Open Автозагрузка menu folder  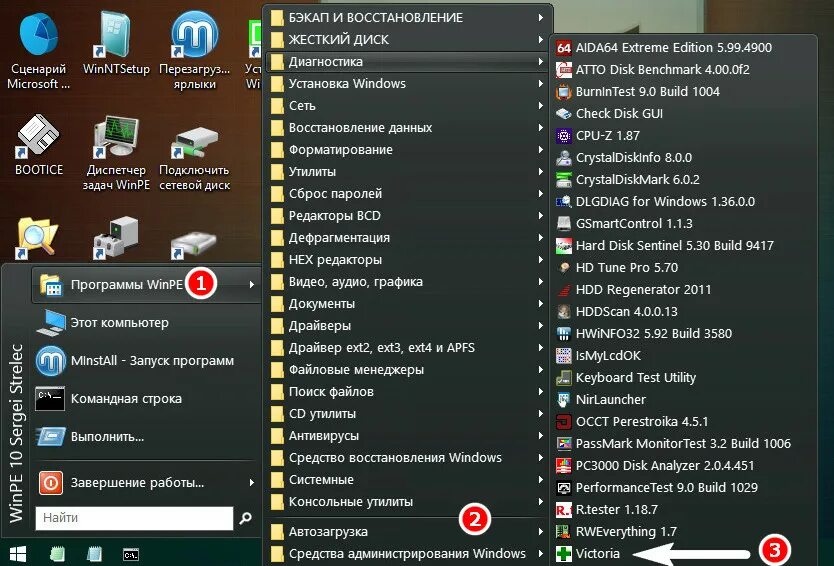[408, 532]
